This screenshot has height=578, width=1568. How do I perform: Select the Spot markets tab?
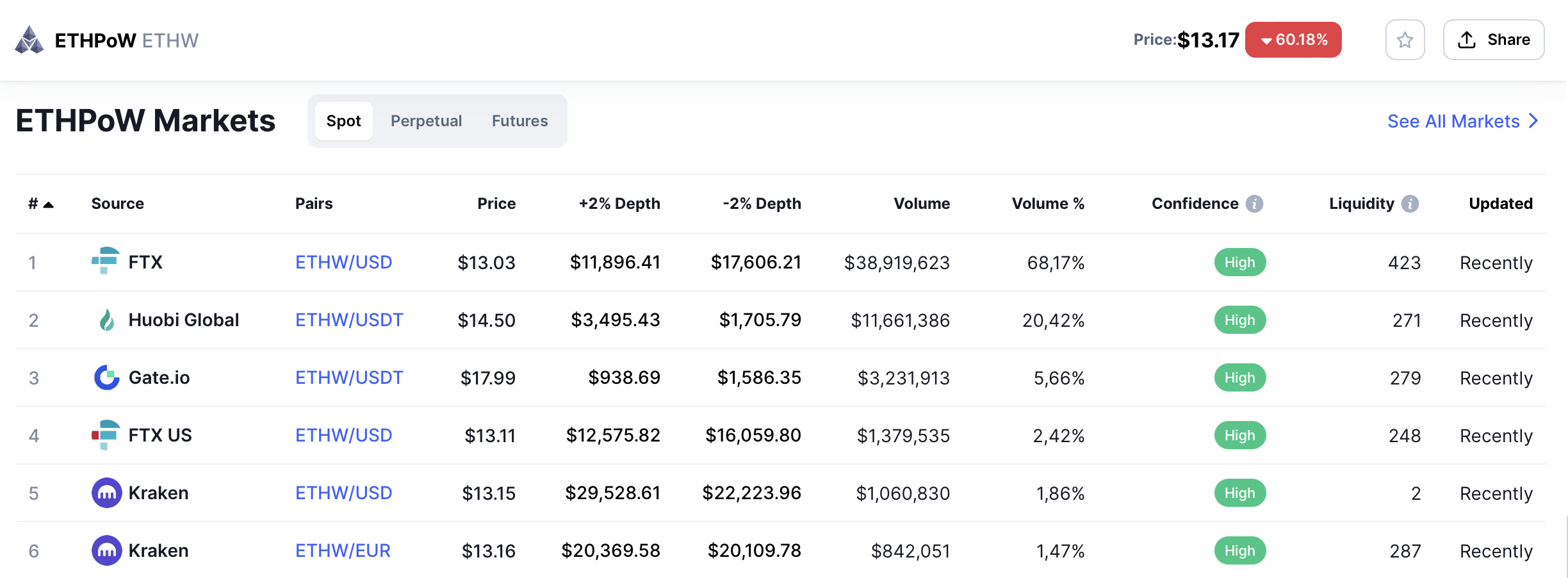coord(343,121)
